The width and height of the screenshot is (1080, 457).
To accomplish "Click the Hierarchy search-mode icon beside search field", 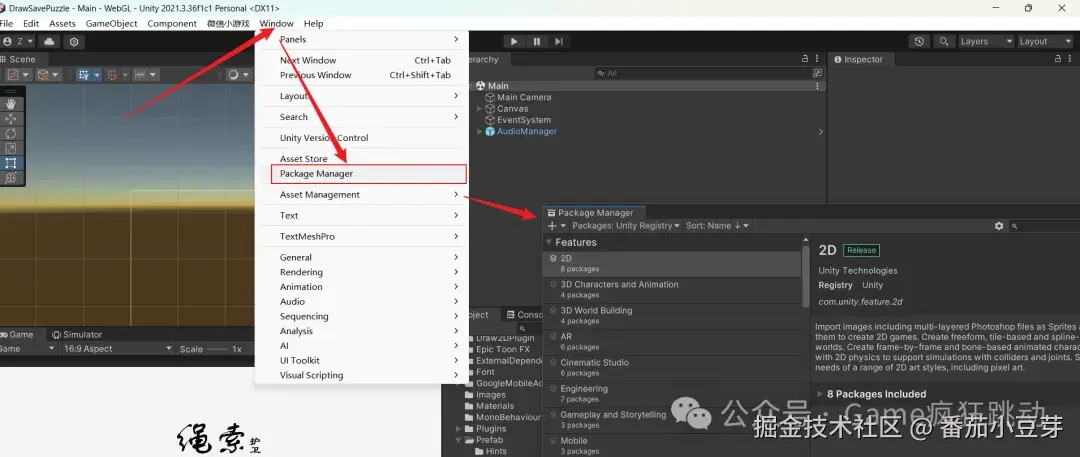I will (x=817, y=72).
